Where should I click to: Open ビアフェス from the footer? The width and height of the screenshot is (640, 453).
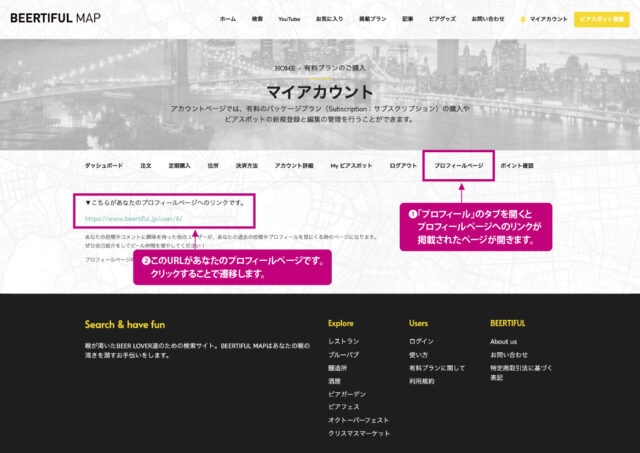344,407
